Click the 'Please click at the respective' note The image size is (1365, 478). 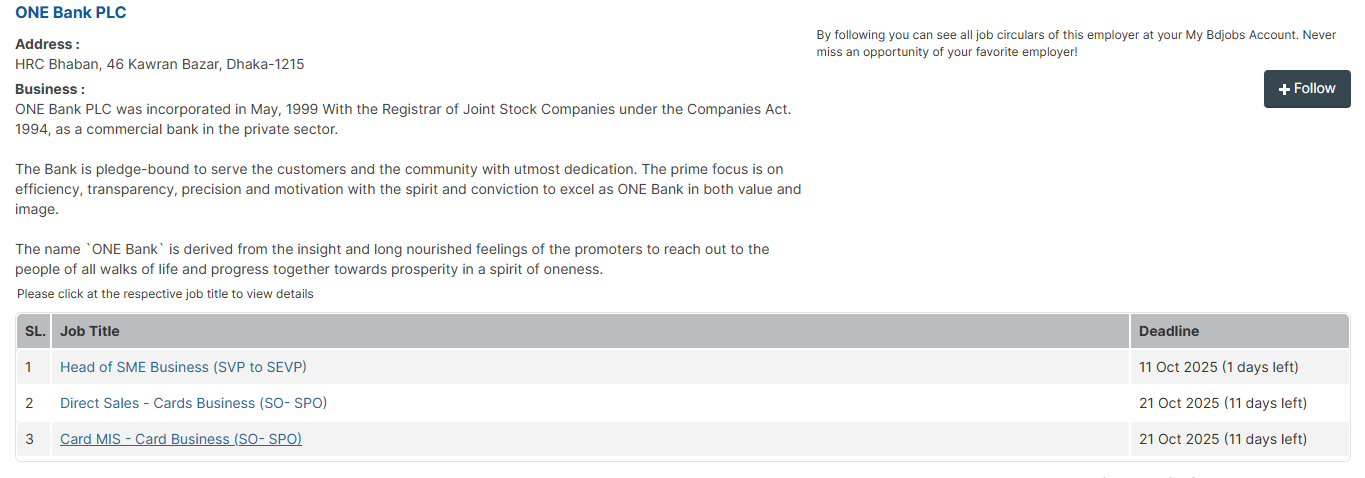[x=165, y=294]
